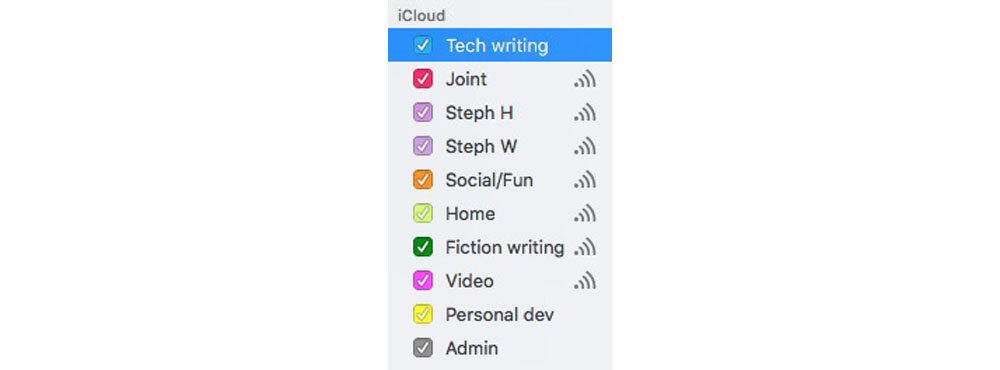Select the highlighted Tech writing calendar row
The image size is (1000, 370).
tap(500, 45)
